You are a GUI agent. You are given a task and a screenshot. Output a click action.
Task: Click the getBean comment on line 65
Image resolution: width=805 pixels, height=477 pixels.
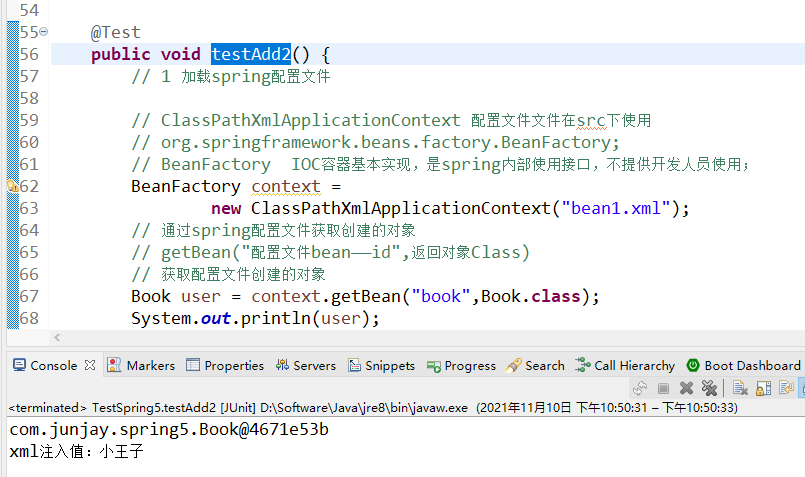click(330, 252)
